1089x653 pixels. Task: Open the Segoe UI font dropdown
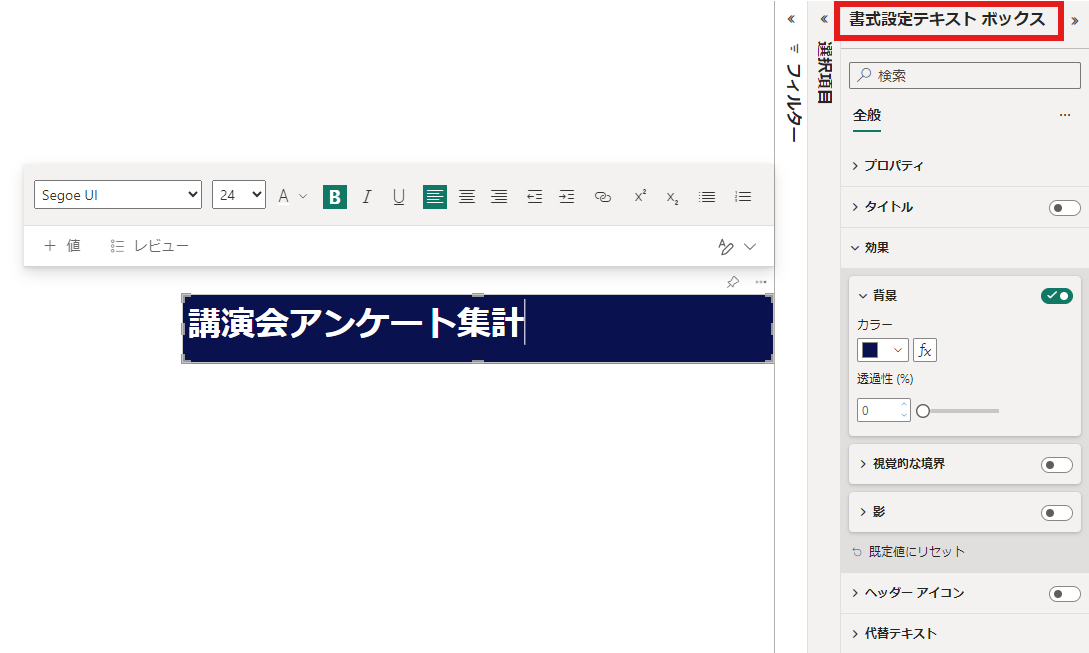(x=118, y=195)
